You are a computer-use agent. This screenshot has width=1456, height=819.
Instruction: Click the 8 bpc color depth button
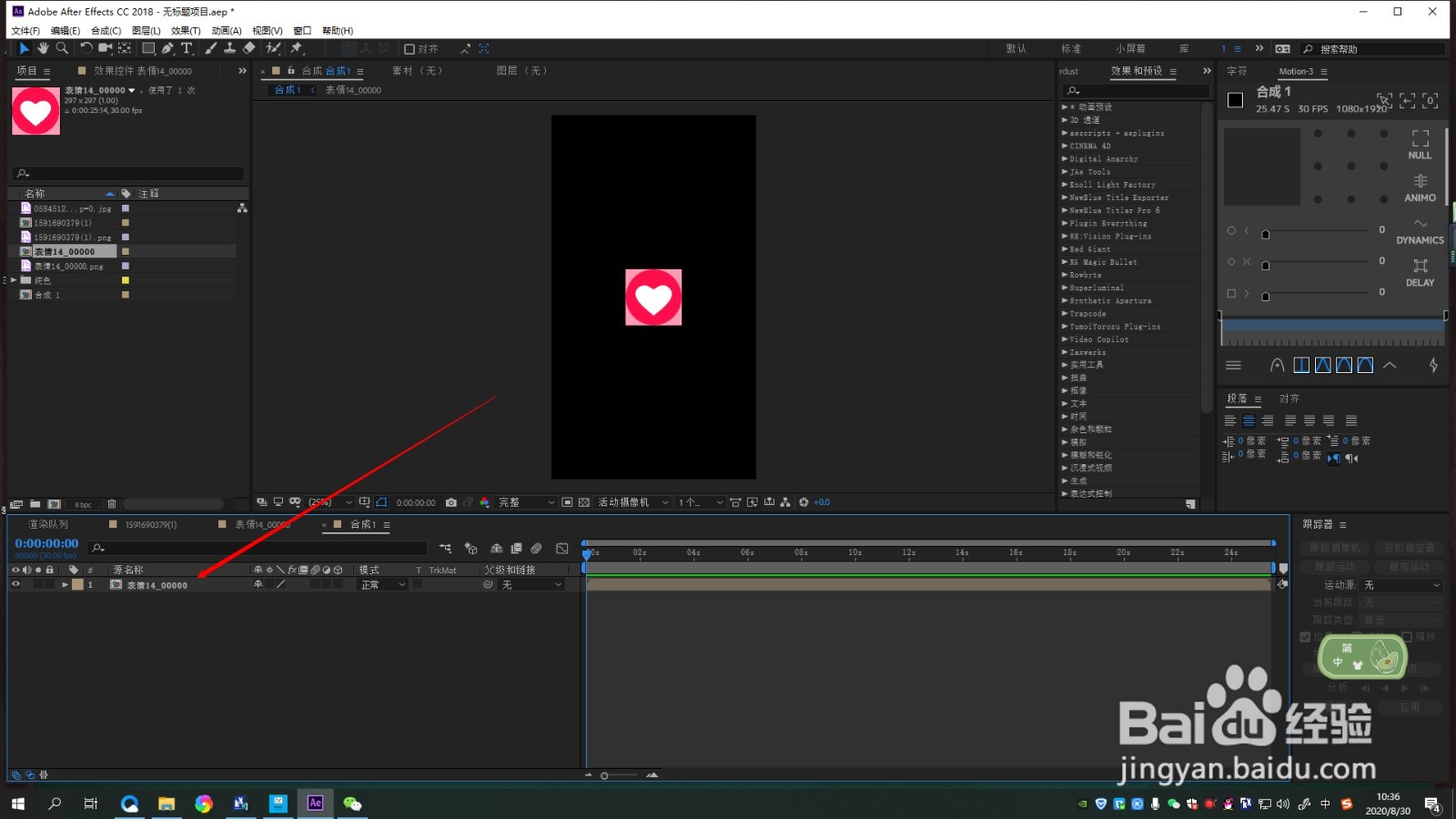pyautogui.click(x=83, y=504)
